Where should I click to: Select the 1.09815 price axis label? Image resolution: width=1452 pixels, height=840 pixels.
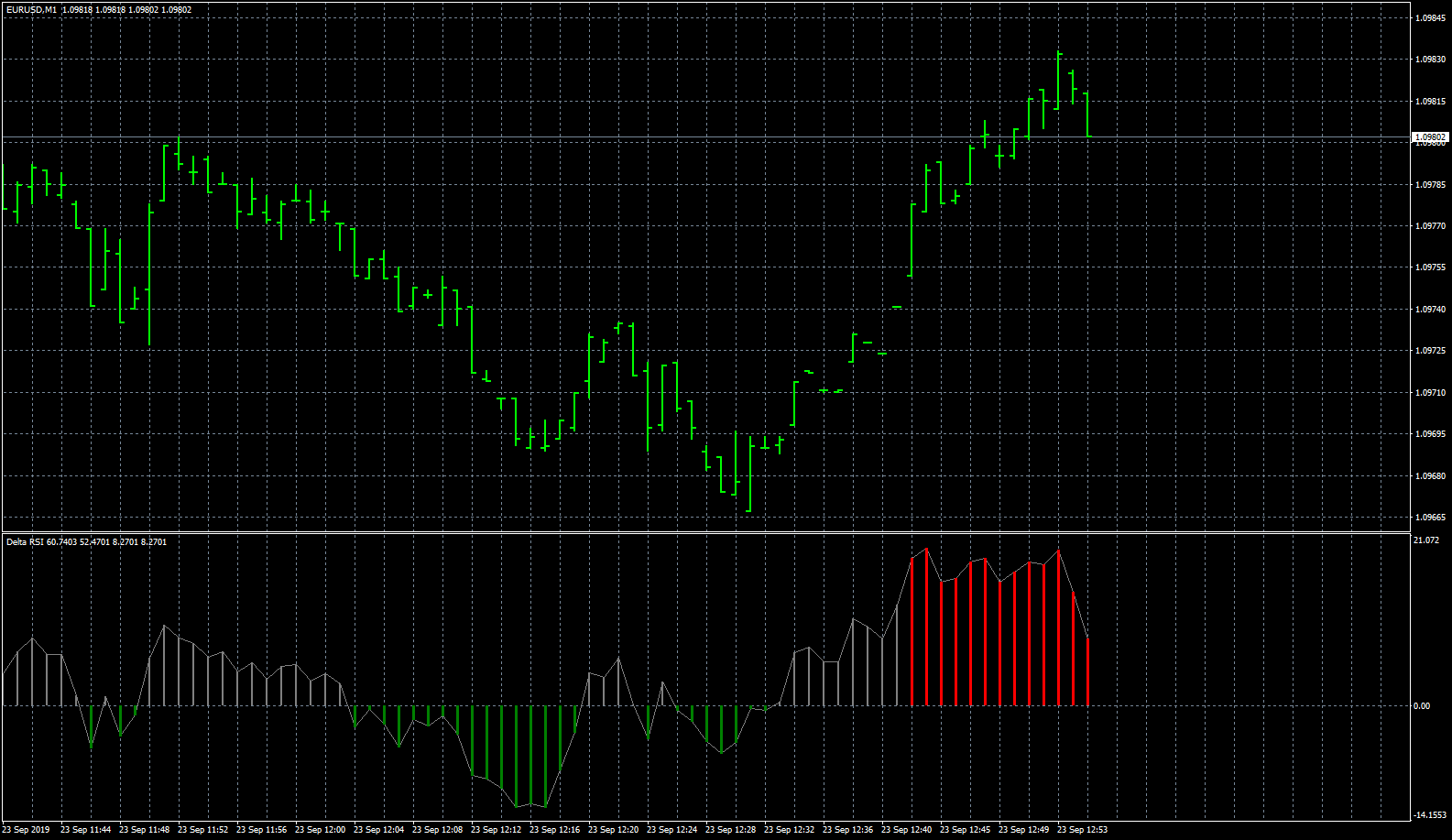click(x=1431, y=102)
